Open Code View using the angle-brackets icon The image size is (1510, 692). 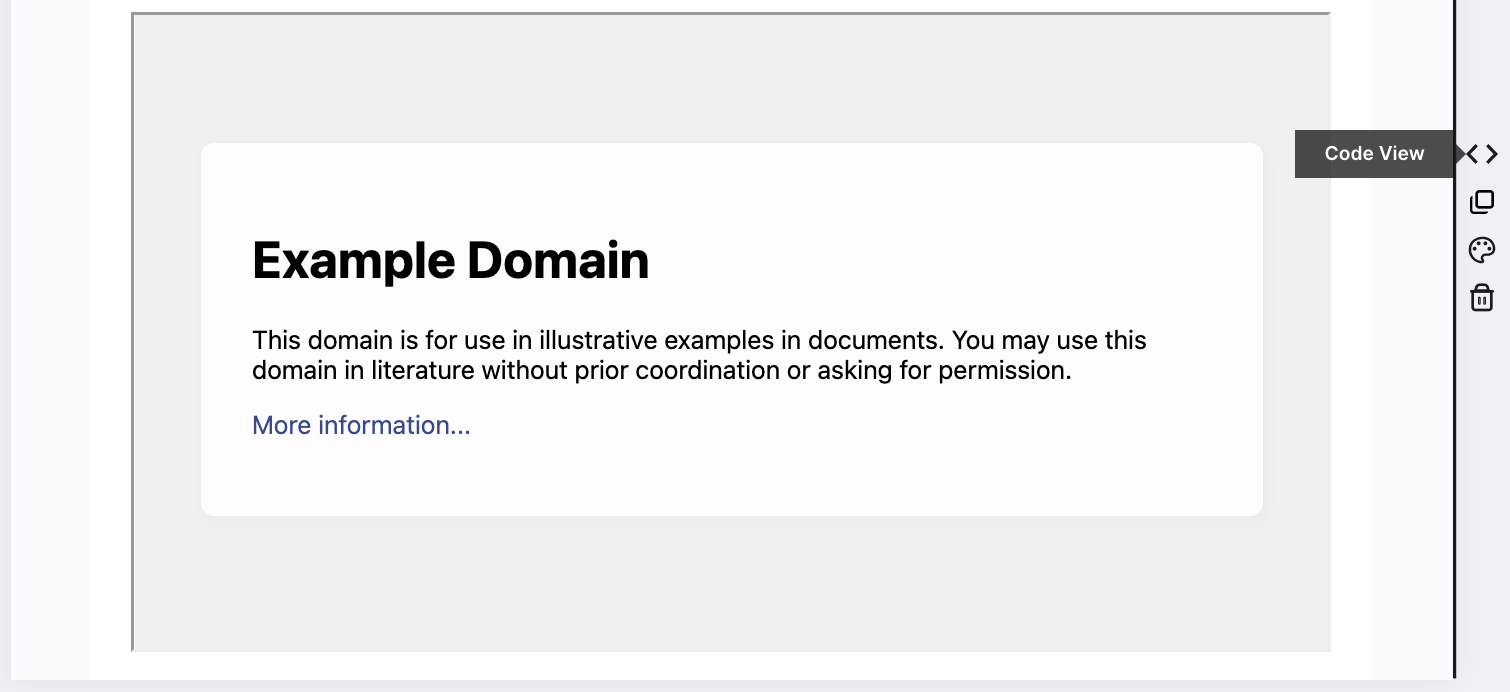point(1481,153)
